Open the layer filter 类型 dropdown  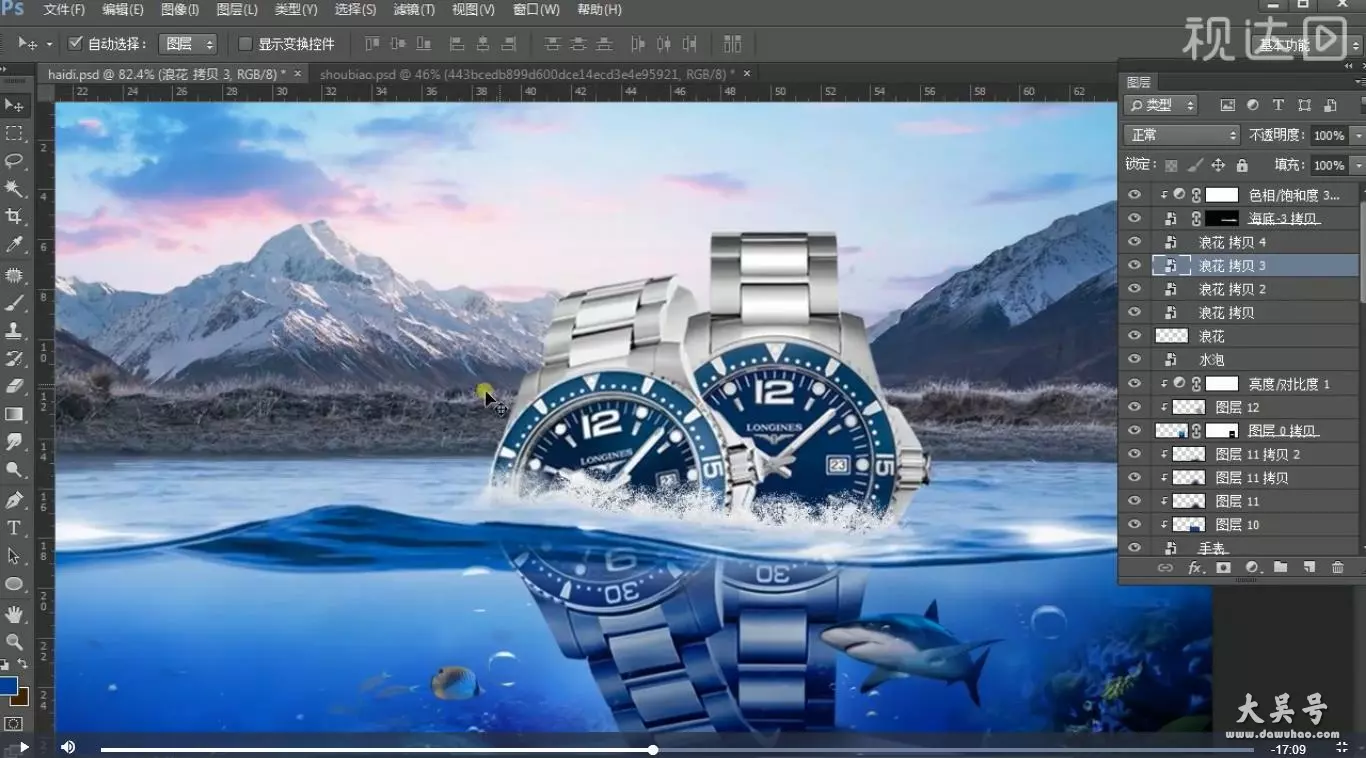point(1161,105)
